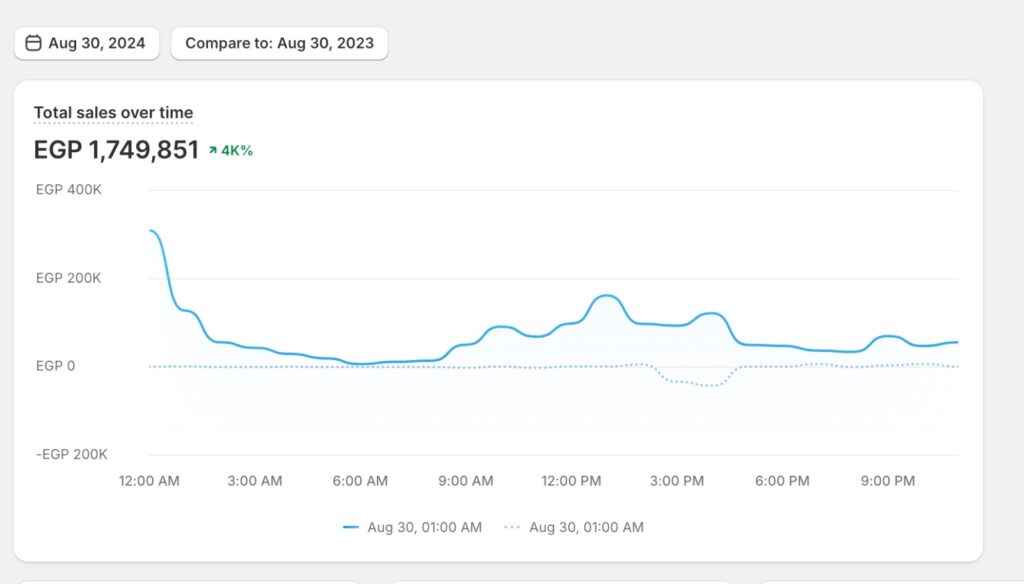The height and width of the screenshot is (584, 1024).
Task: Open the Aug 30, 2024 date picker
Action: 86,43
